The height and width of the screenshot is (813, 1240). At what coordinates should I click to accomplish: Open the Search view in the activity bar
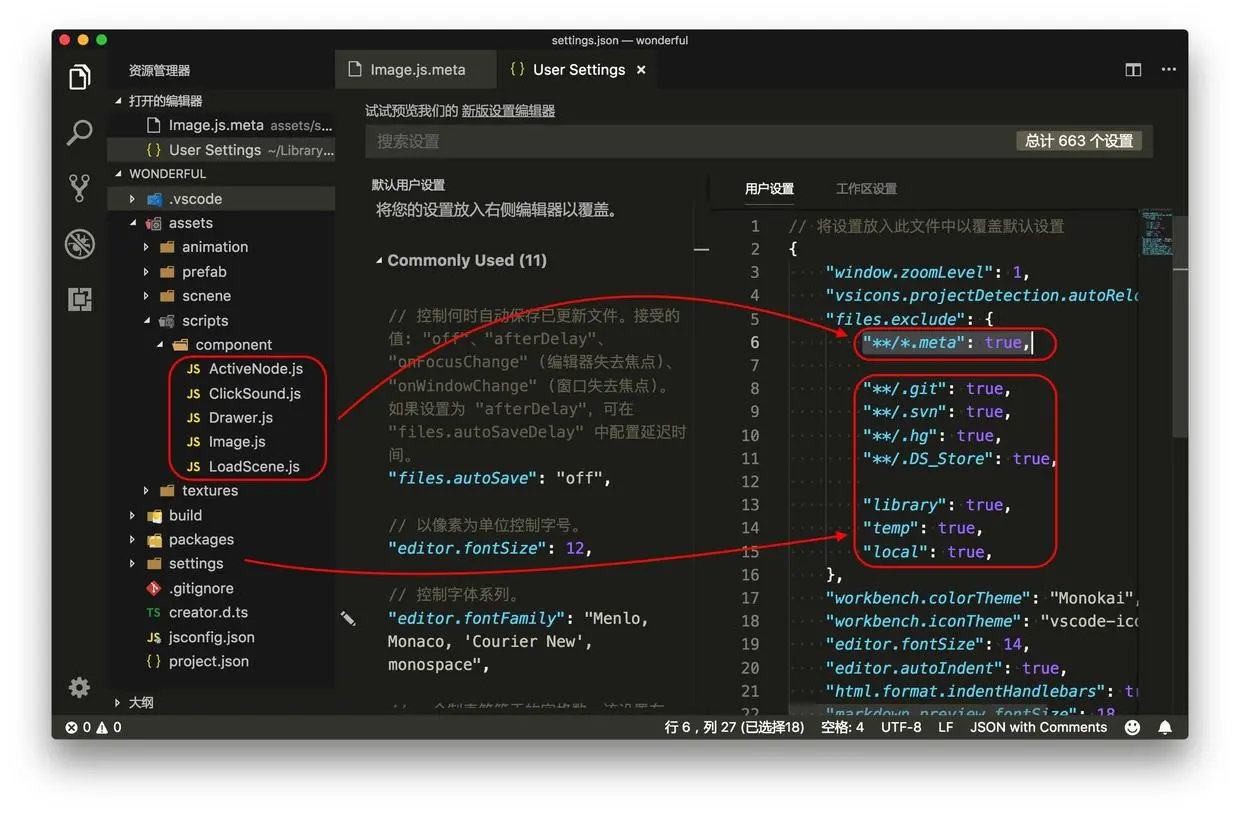point(80,132)
